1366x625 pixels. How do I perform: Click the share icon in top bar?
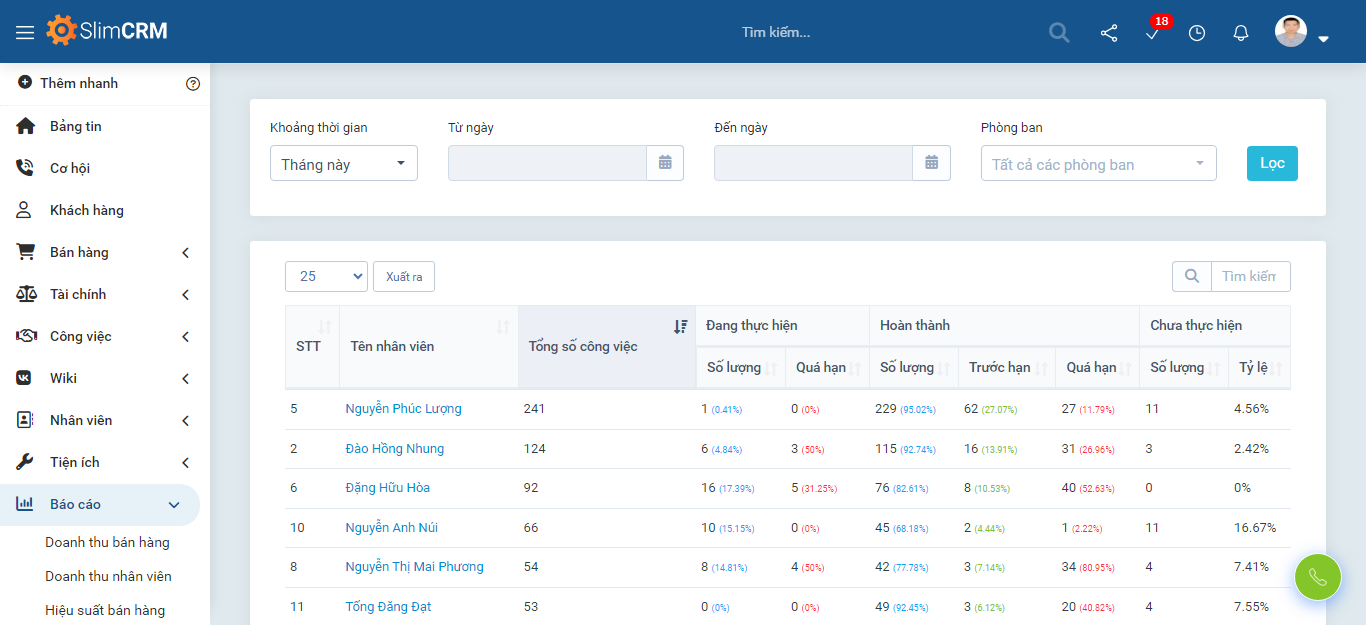tap(1109, 33)
